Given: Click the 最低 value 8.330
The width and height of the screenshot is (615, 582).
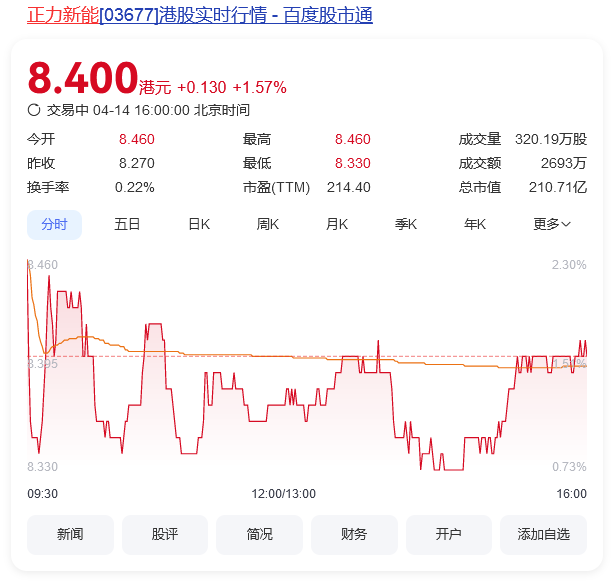Looking at the screenshot, I should [353, 163].
